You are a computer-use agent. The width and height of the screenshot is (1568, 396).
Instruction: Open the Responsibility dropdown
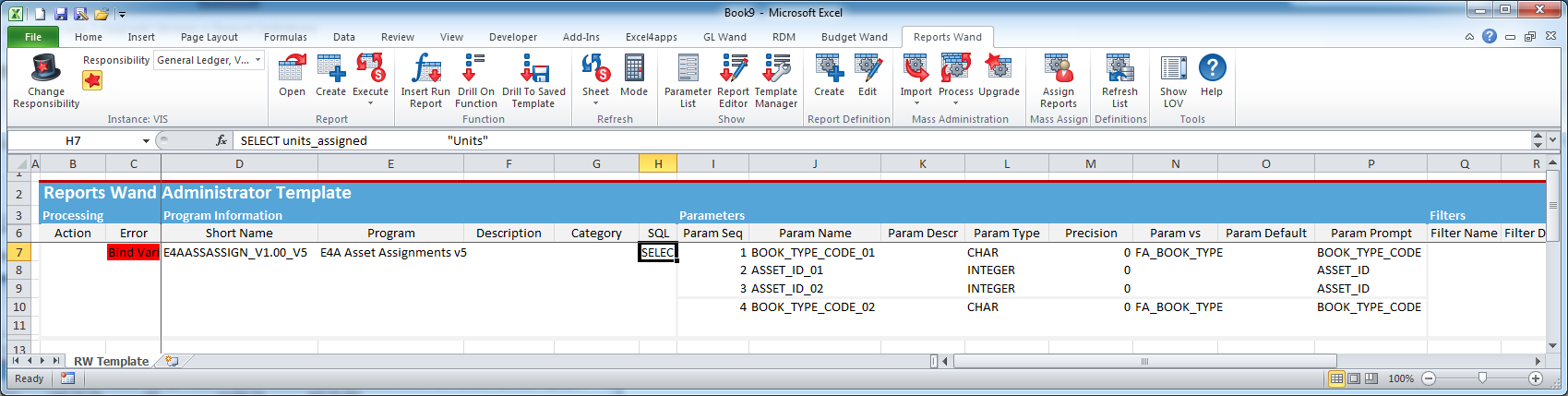click(x=258, y=60)
